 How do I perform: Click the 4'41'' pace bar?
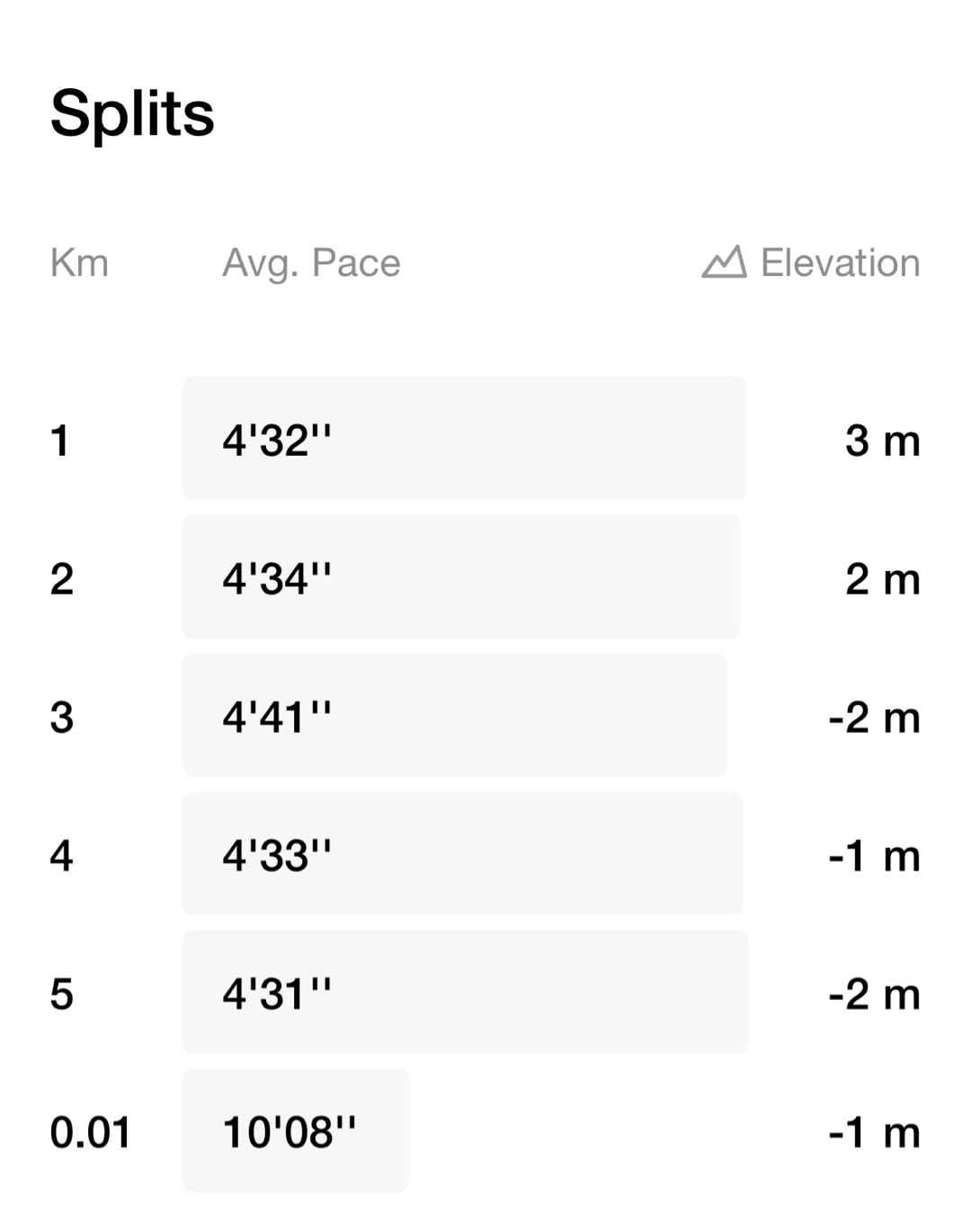pyautogui.click(x=454, y=716)
